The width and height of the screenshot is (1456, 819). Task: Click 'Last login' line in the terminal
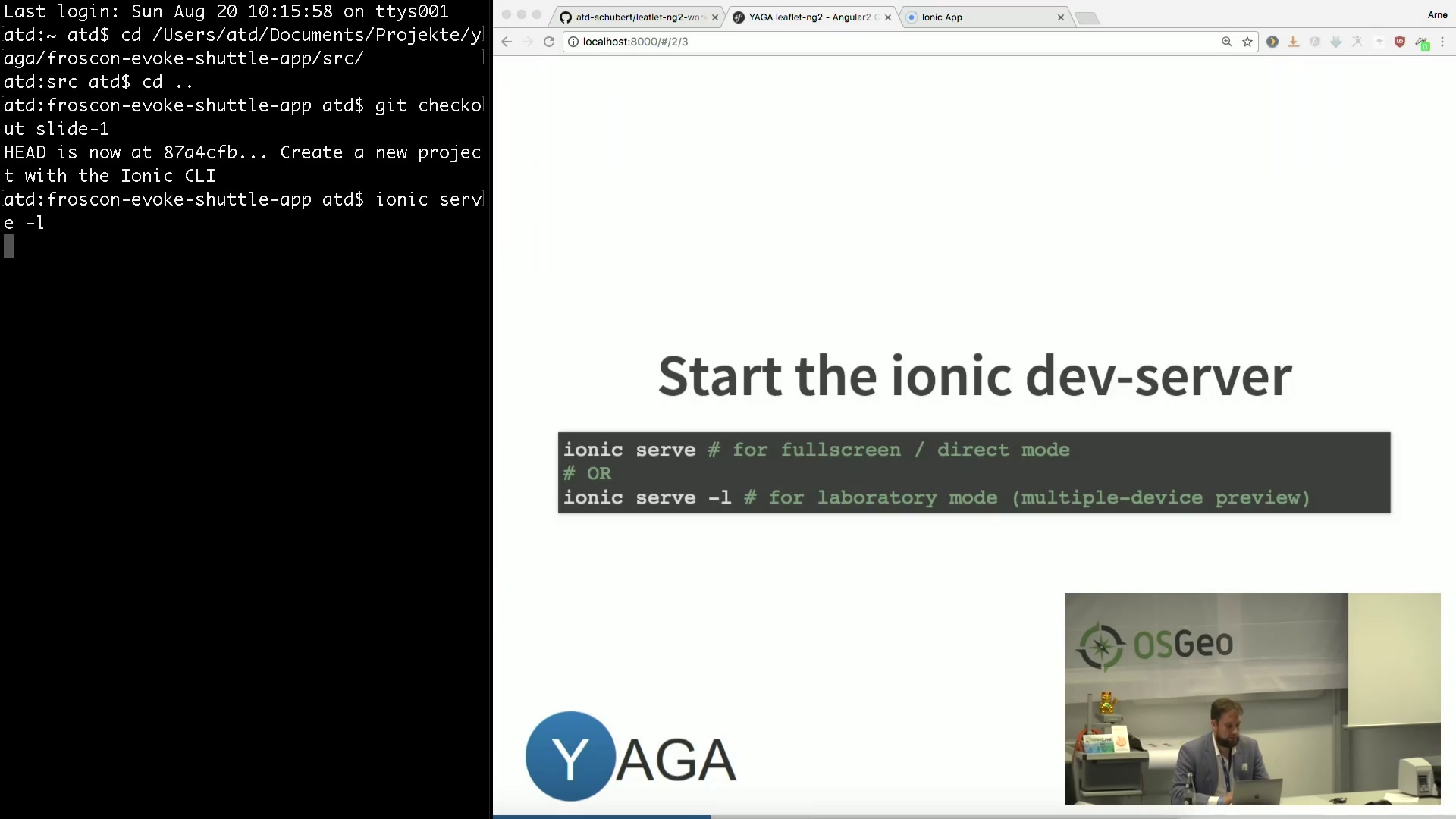tap(226, 11)
